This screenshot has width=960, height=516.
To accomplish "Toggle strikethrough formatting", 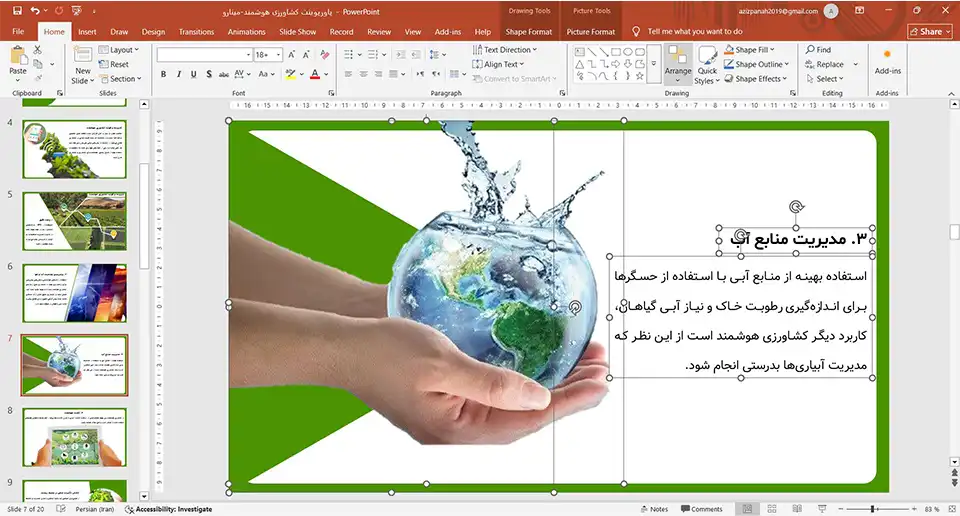I will tap(223, 74).
